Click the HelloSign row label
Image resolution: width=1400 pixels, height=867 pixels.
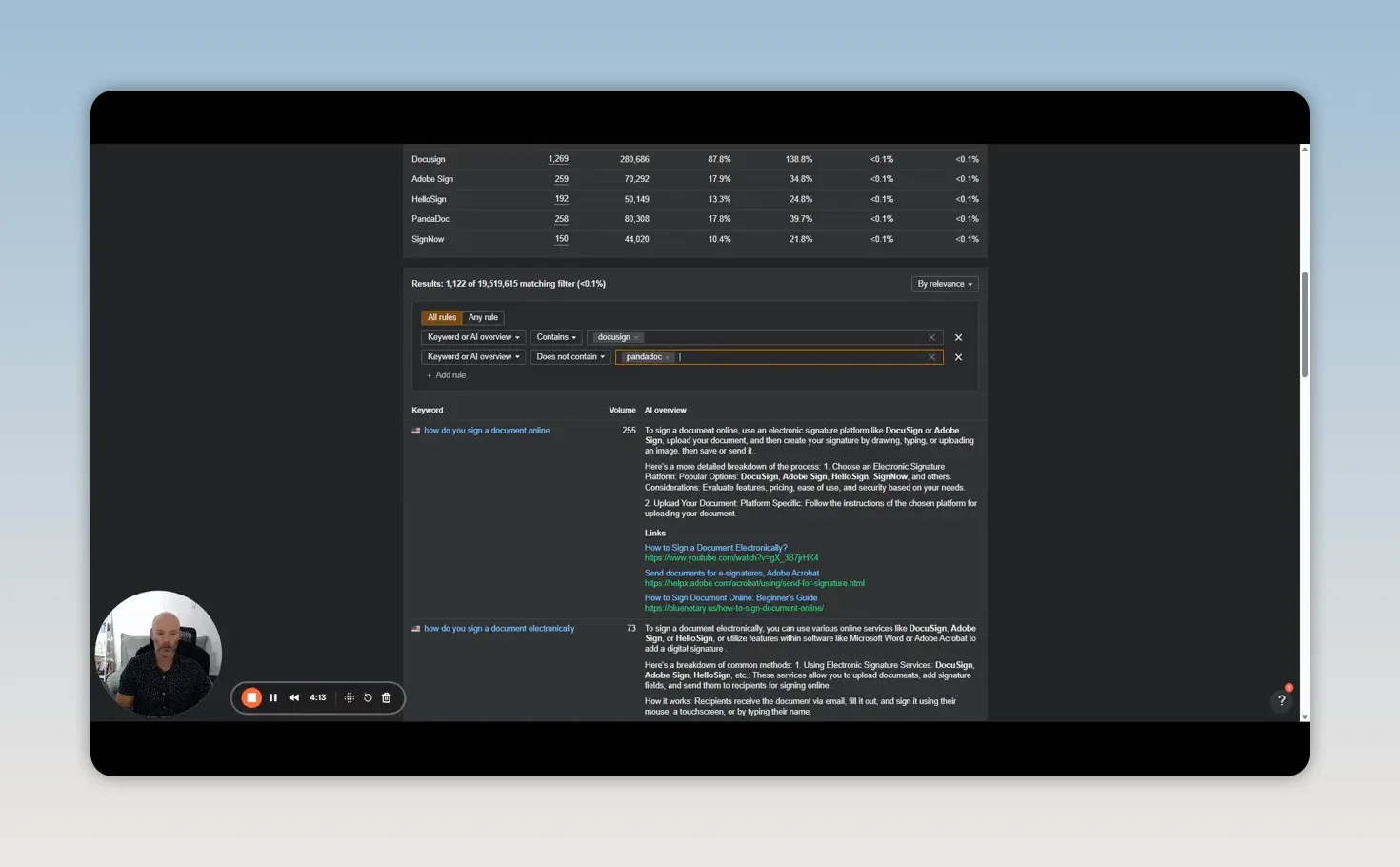click(430, 199)
